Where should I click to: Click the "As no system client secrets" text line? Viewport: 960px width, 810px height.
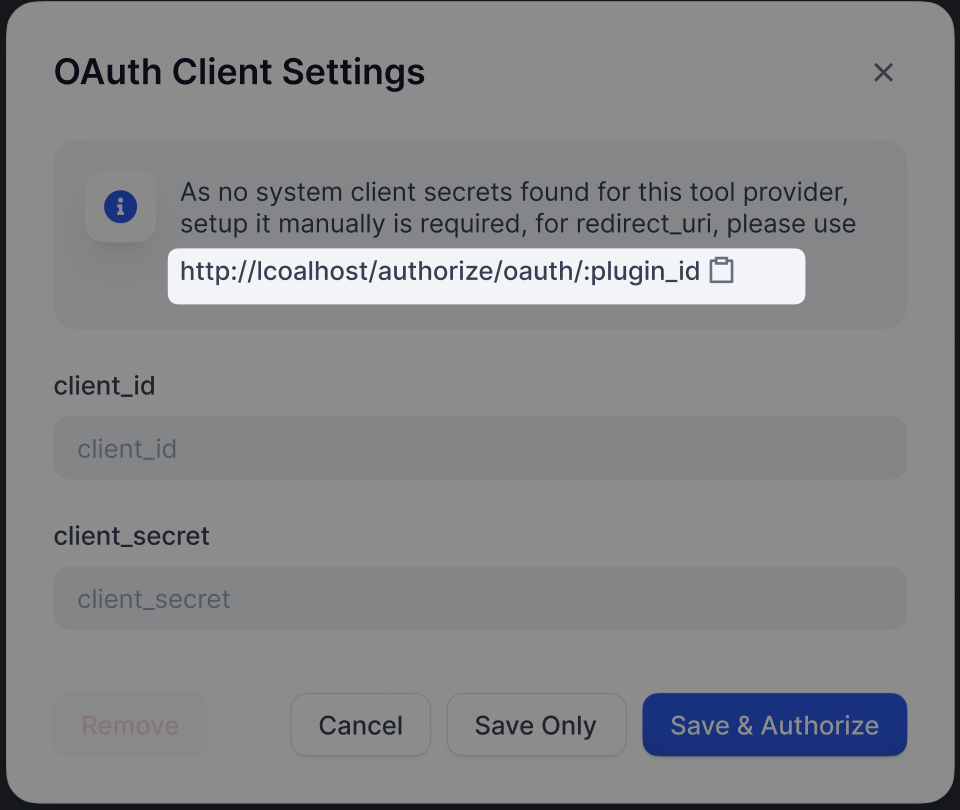click(x=520, y=192)
